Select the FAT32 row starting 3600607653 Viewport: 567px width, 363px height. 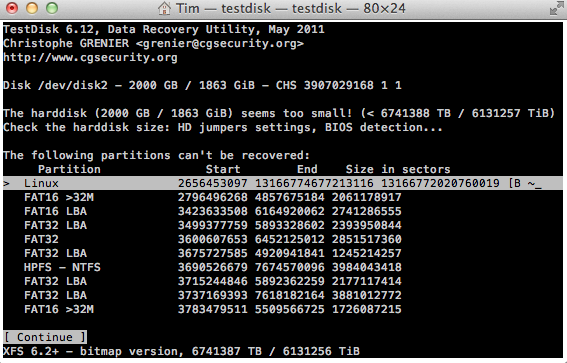pos(213,239)
